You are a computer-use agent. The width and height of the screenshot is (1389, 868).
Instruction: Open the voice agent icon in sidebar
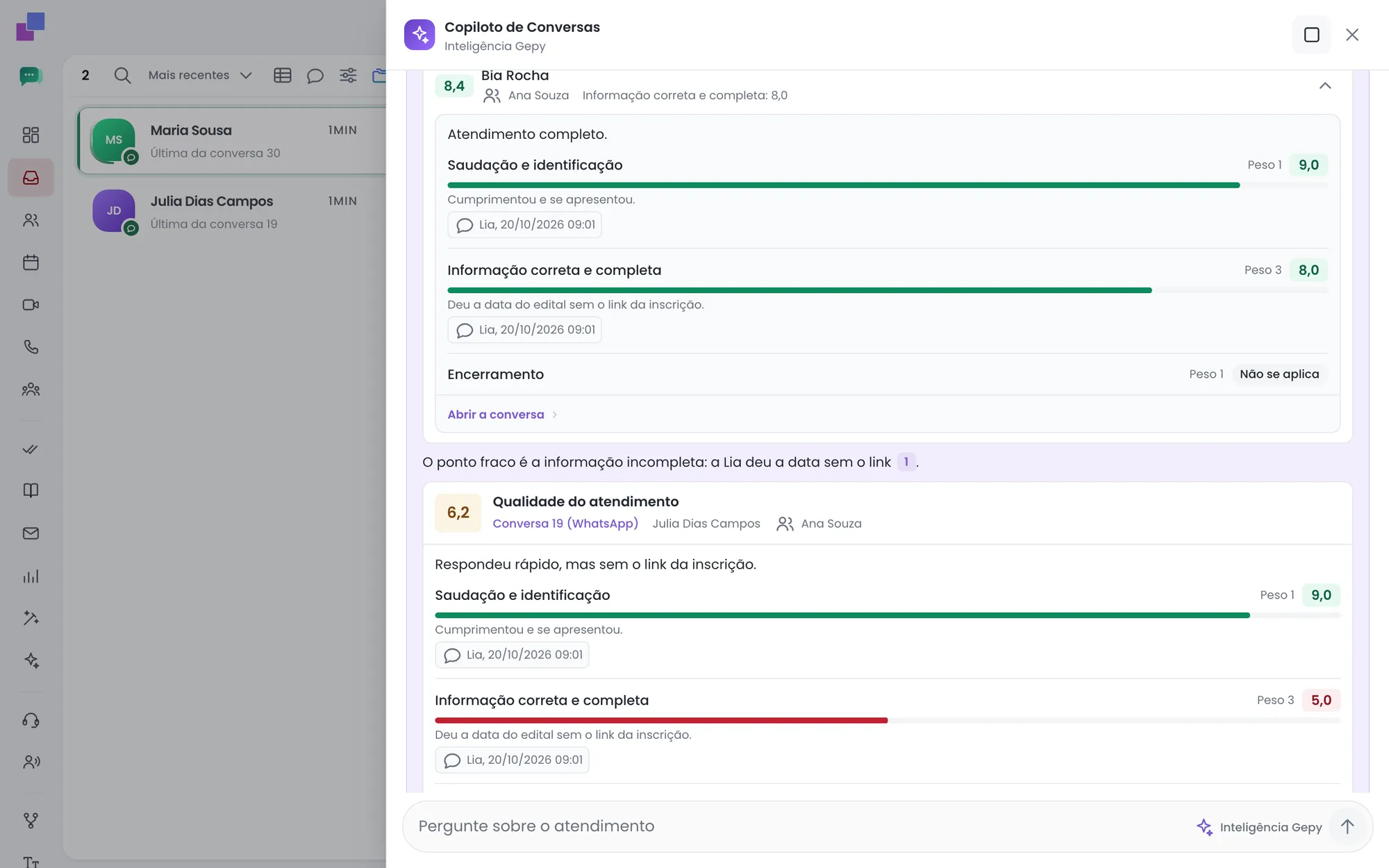click(31, 762)
